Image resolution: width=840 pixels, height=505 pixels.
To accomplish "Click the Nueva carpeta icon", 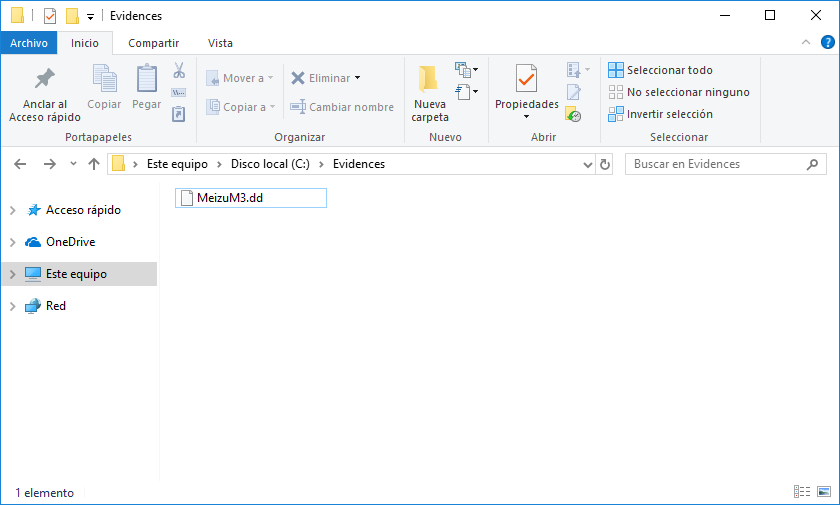I will (429, 79).
